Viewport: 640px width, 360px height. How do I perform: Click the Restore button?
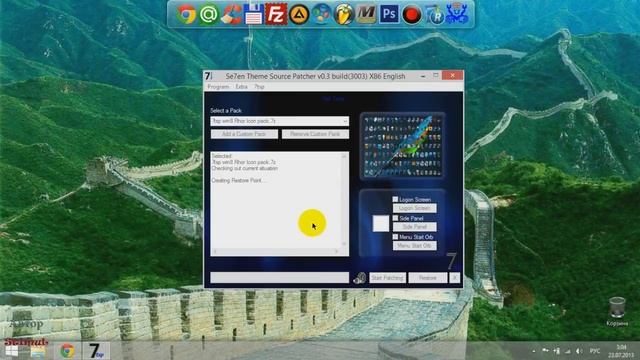tap(427, 278)
